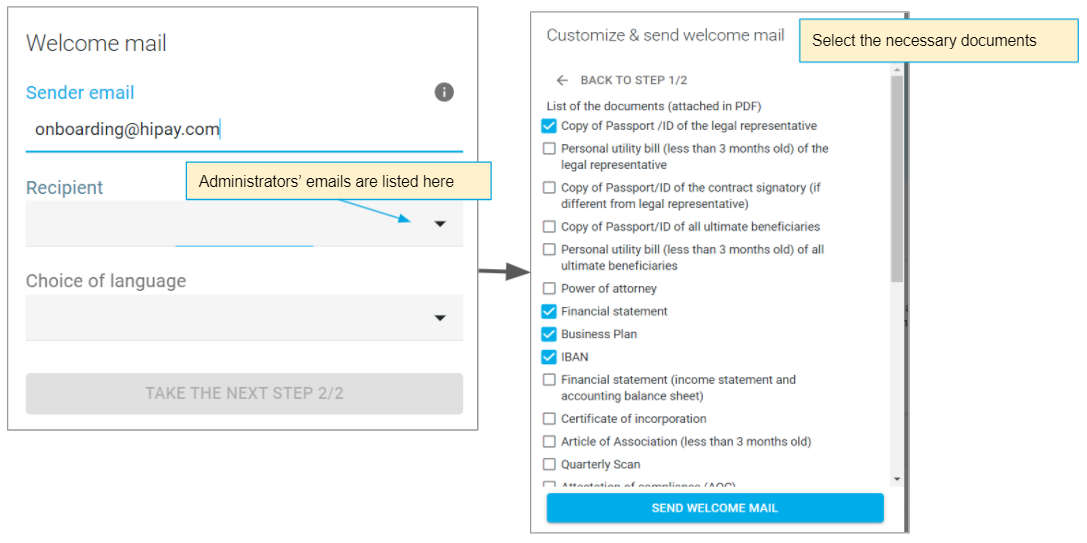
Task: Click the back arrow icon to step 1/2
Action: [562, 80]
